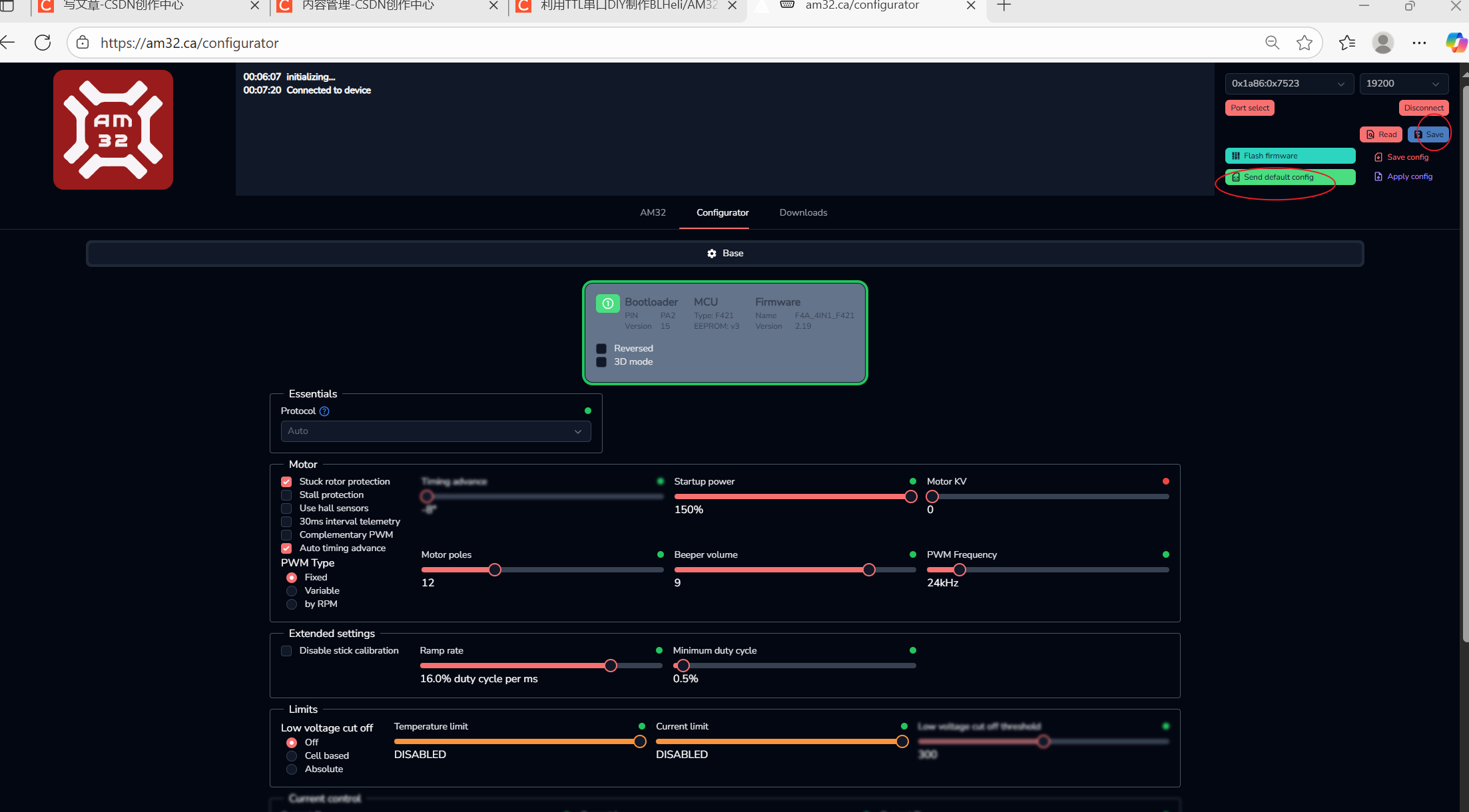Open the browser profile avatar icon
This screenshot has height=812, width=1469.
point(1382,43)
